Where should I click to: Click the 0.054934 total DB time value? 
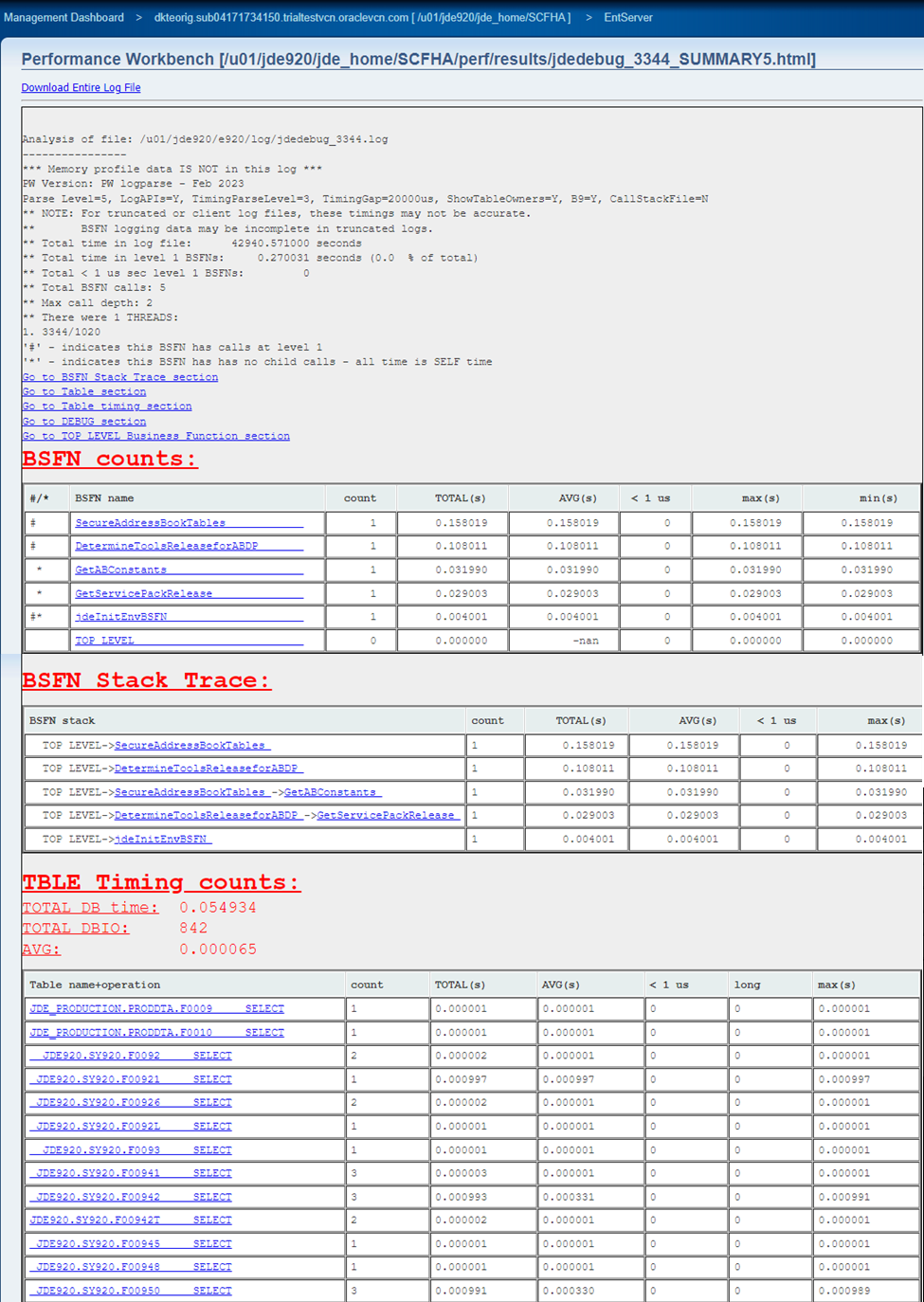218,908
